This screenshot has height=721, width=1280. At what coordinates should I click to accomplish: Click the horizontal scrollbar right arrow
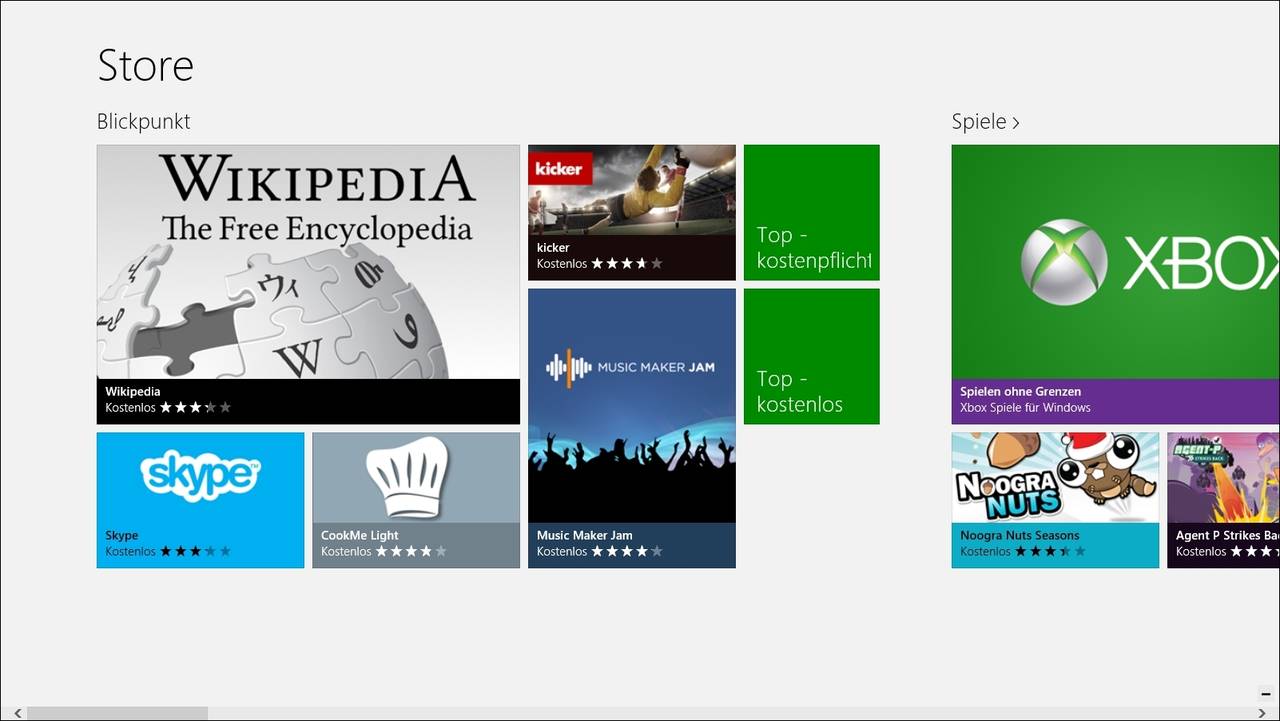[1262, 713]
